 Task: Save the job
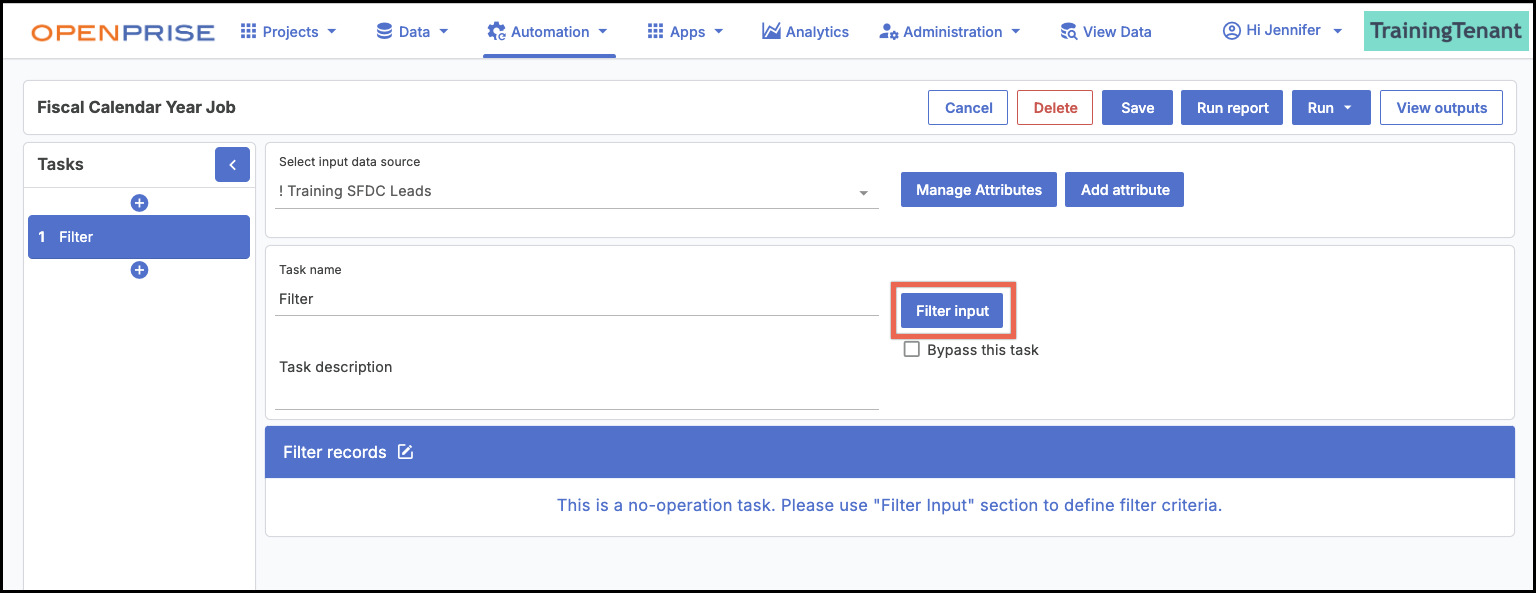[x=1137, y=108]
